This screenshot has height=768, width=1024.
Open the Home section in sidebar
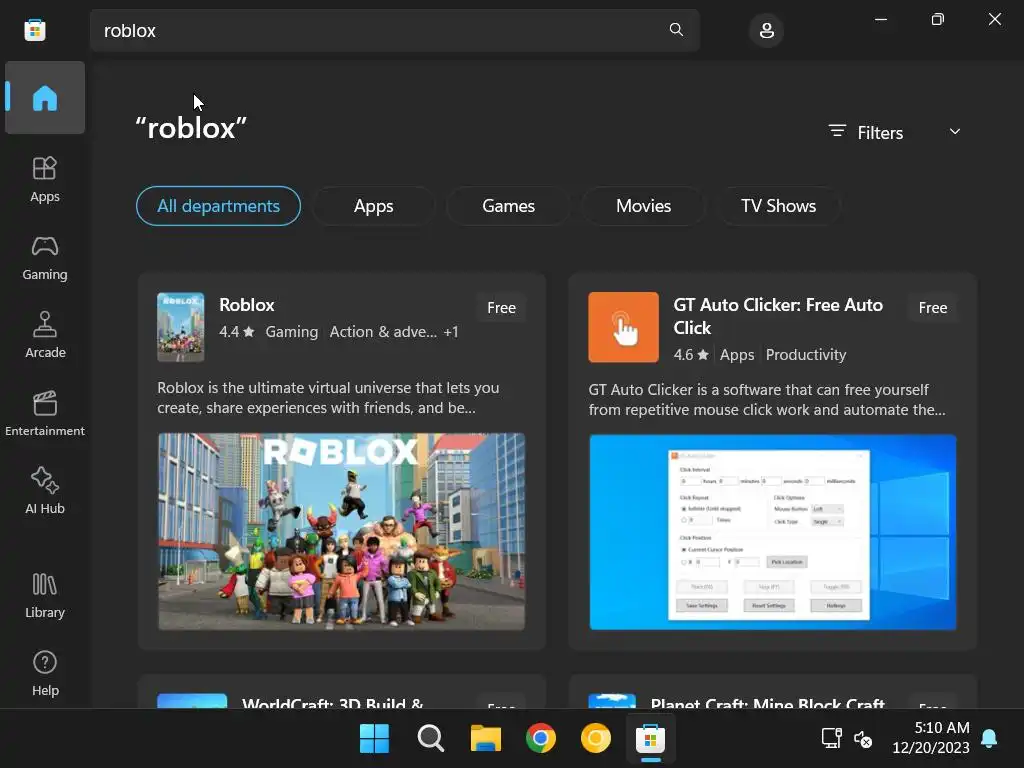coord(45,98)
